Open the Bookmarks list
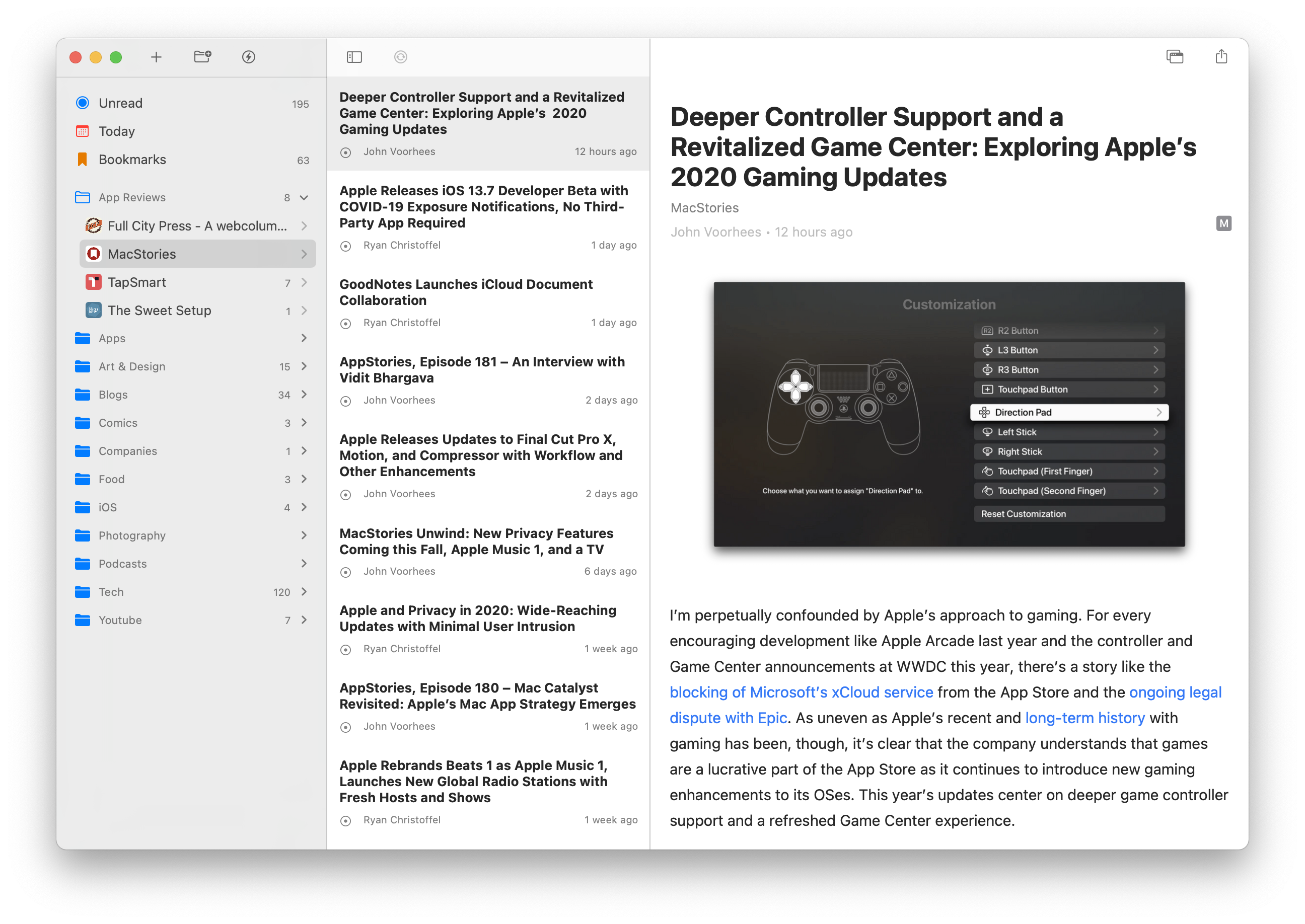The width and height of the screenshot is (1305, 924). pyautogui.click(x=191, y=160)
